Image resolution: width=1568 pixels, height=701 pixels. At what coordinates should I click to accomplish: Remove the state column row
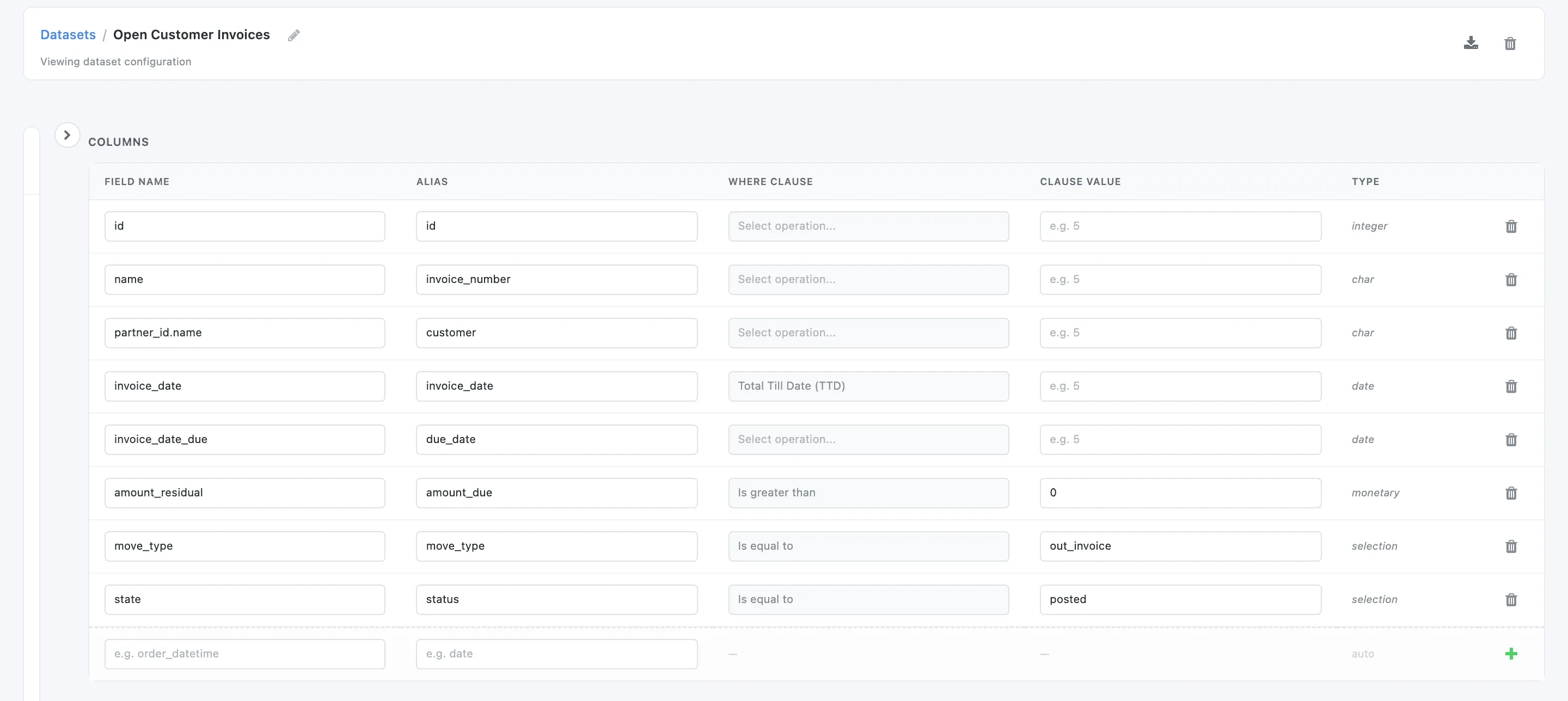(x=1511, y=600)
